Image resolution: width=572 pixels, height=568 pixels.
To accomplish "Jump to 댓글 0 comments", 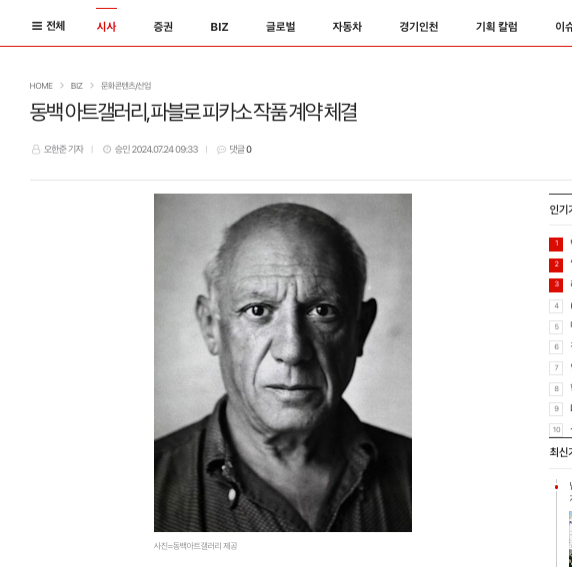I will [x=240, y=150].
